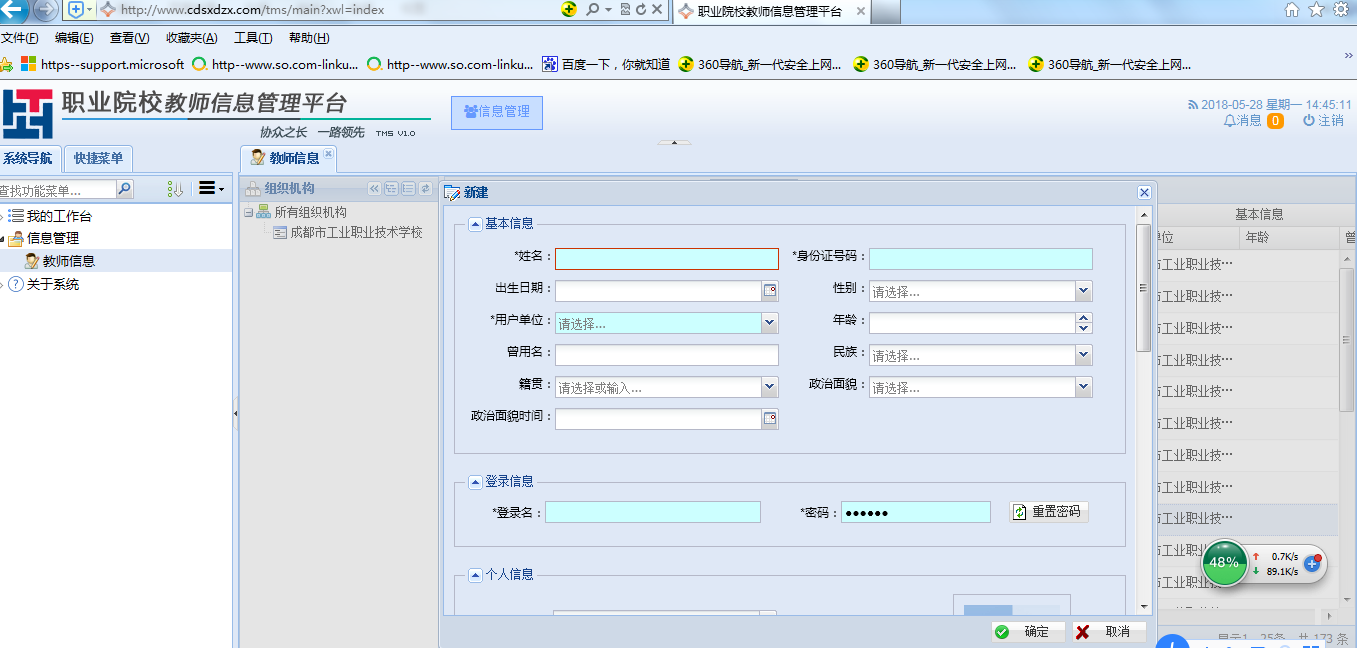This screenshot has width=1357, height=648.
Task: Open the 查看(V) menu
Action: pyautogui.click(x=129, y=38)
